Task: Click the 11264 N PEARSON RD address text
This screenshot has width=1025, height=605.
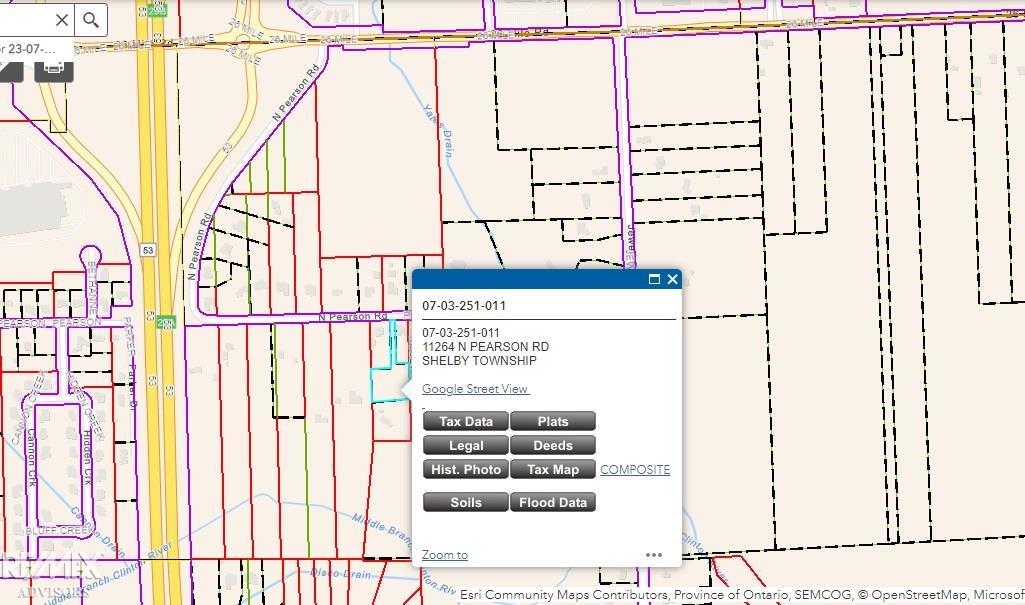Action: coord(485,347)
